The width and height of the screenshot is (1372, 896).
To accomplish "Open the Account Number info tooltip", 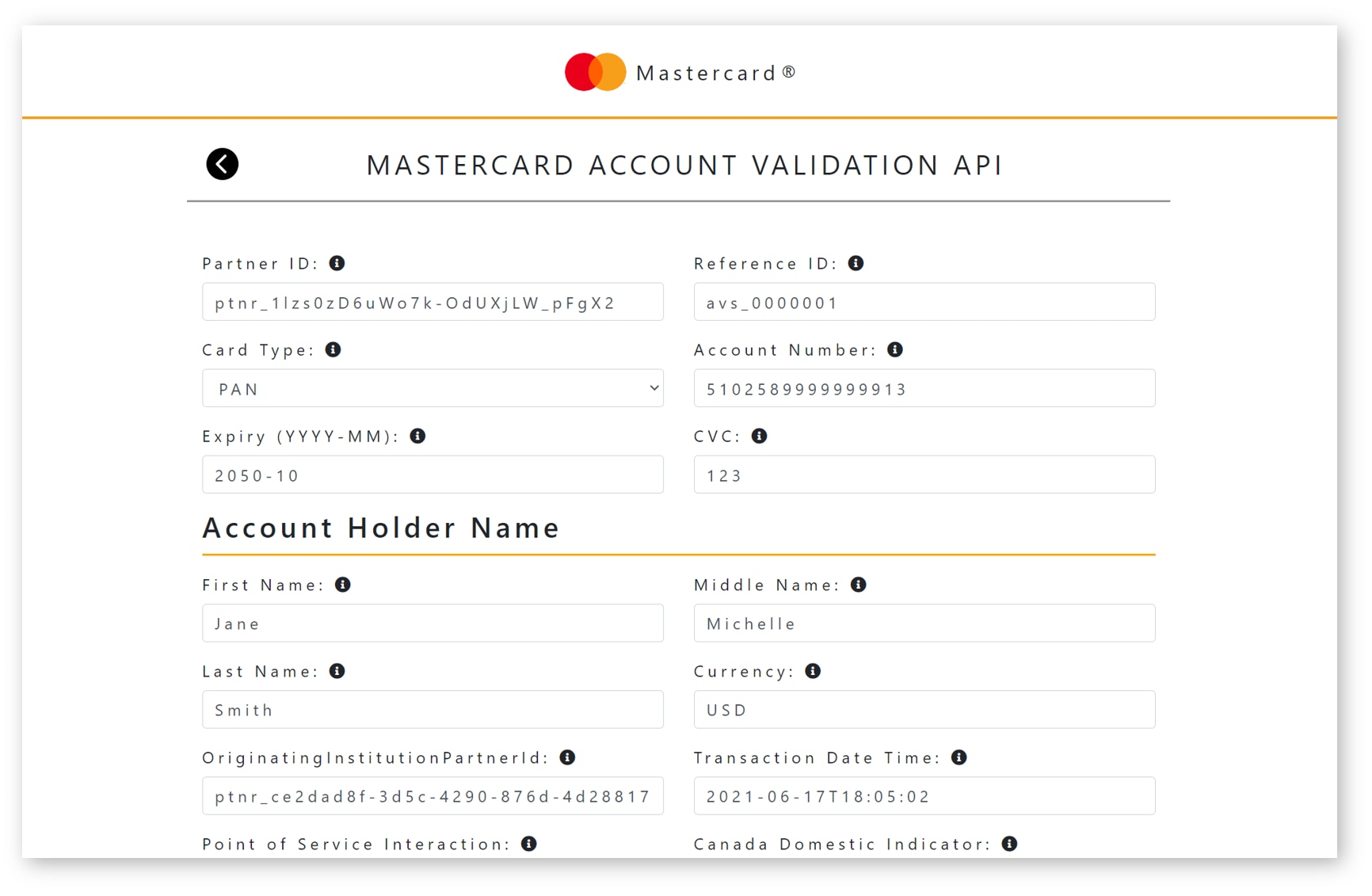I will [x=895, y=349].
